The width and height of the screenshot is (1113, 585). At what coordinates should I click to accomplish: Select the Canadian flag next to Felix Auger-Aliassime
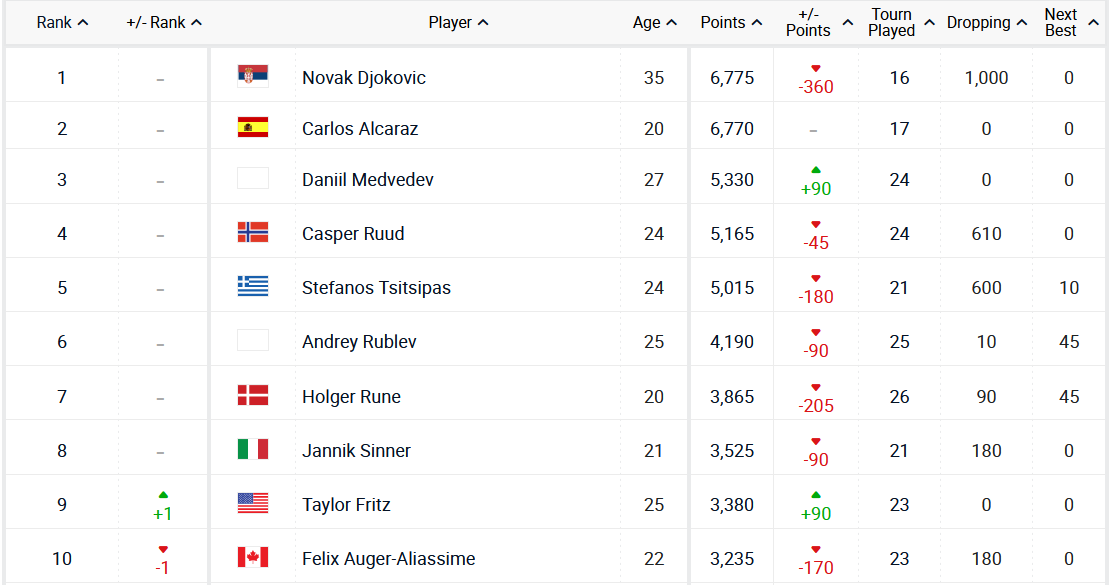[253, 556]
